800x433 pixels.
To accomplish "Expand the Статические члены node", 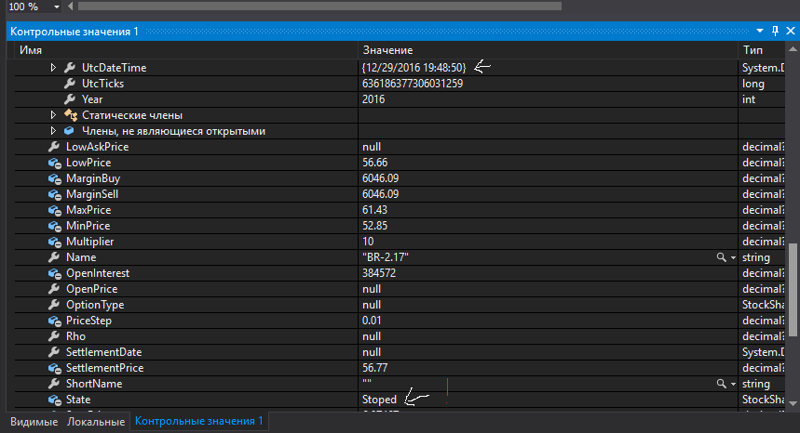I will tap(53, 115).
